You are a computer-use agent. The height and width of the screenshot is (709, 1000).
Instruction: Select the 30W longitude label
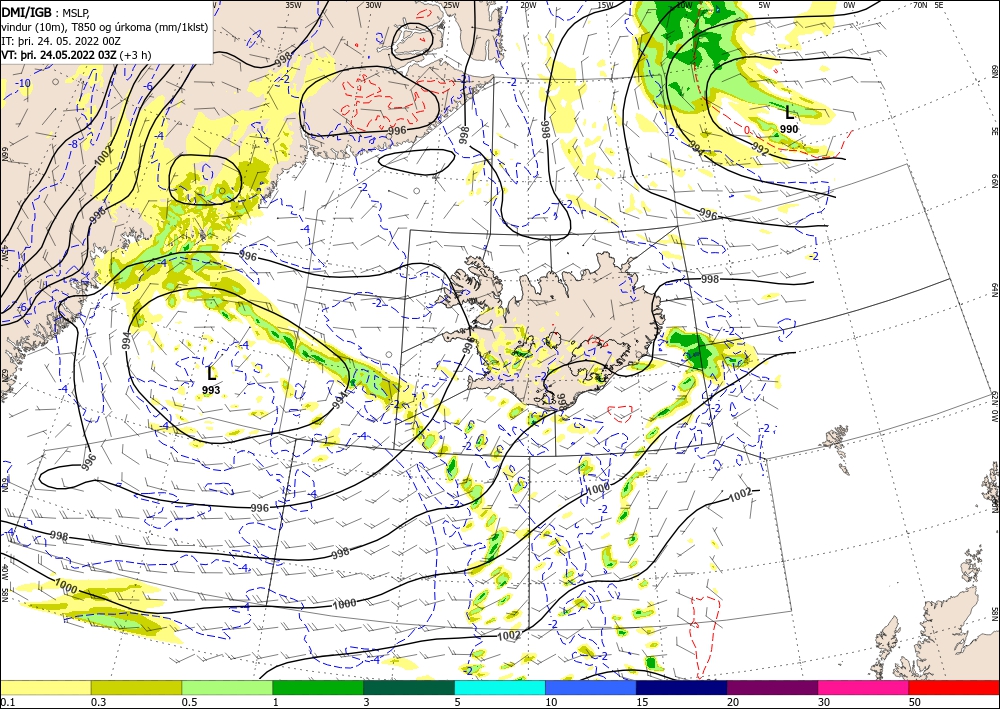373,5
